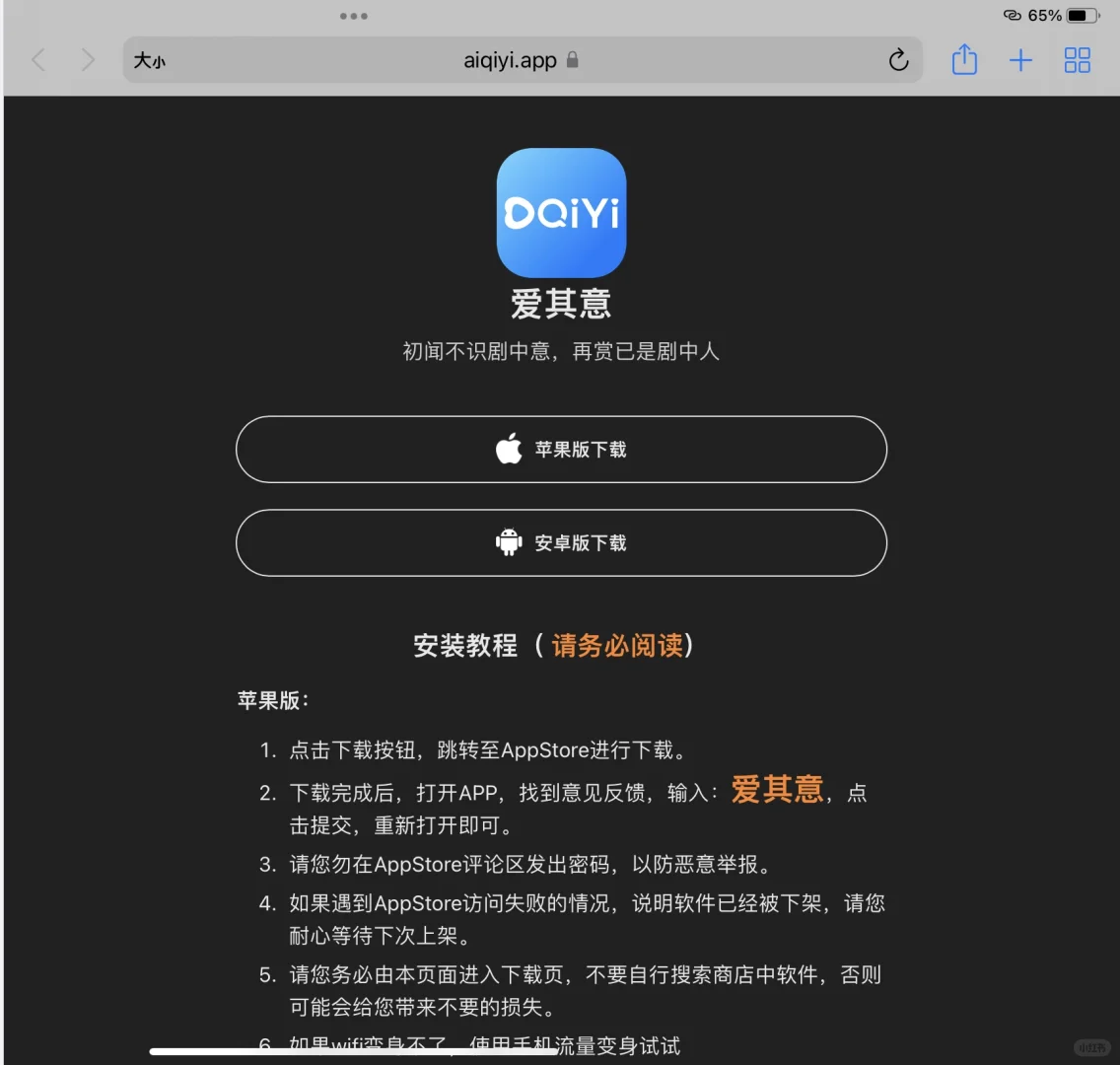1120x1065 pixels.
Task: Tap the aiqiyi.app address field
Action: [523, 60]
